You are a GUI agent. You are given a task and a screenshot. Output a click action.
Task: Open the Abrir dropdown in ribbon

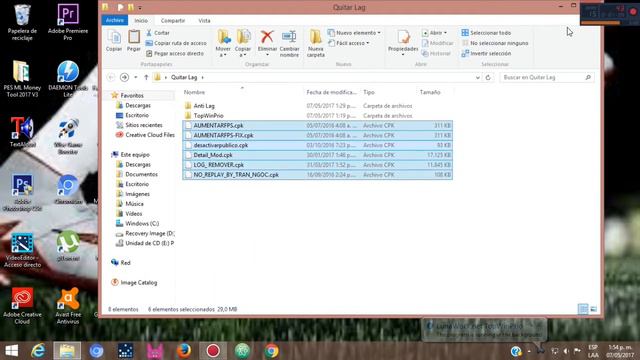pos(434,33)
